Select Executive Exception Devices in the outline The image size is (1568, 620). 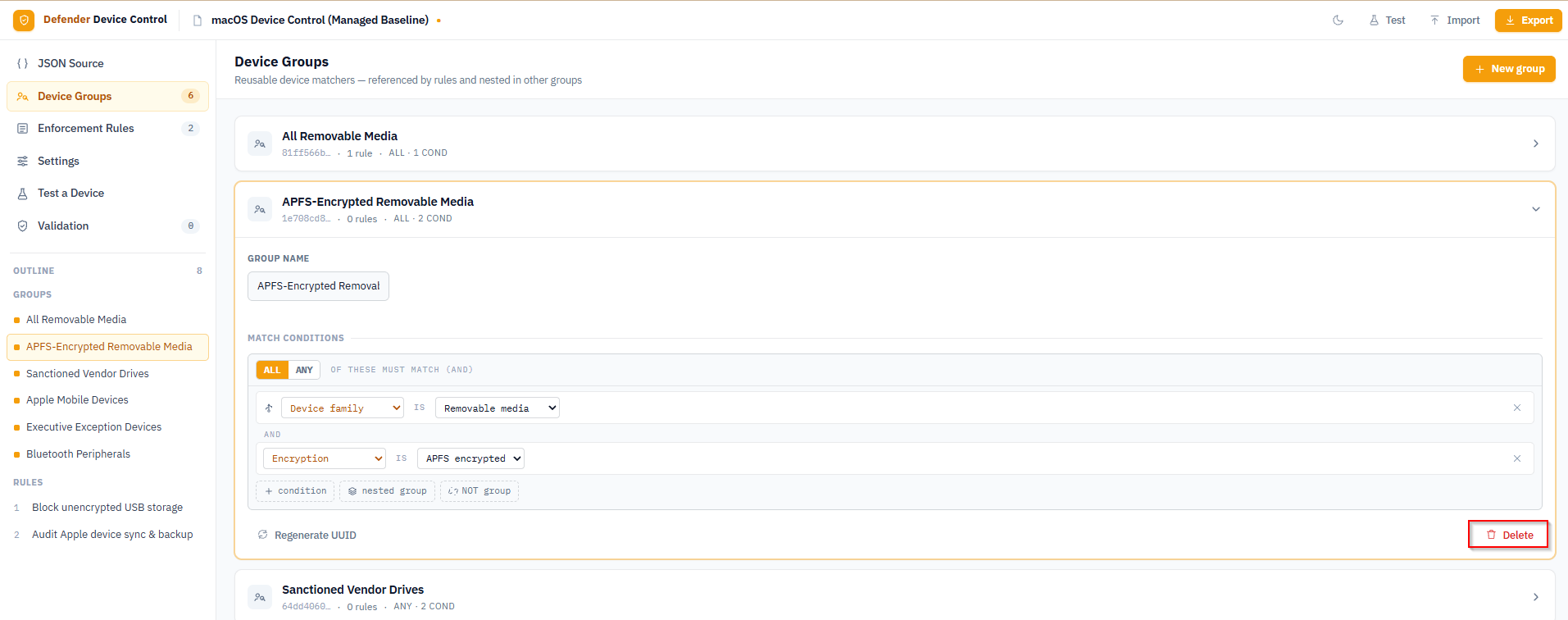[107, 427]
